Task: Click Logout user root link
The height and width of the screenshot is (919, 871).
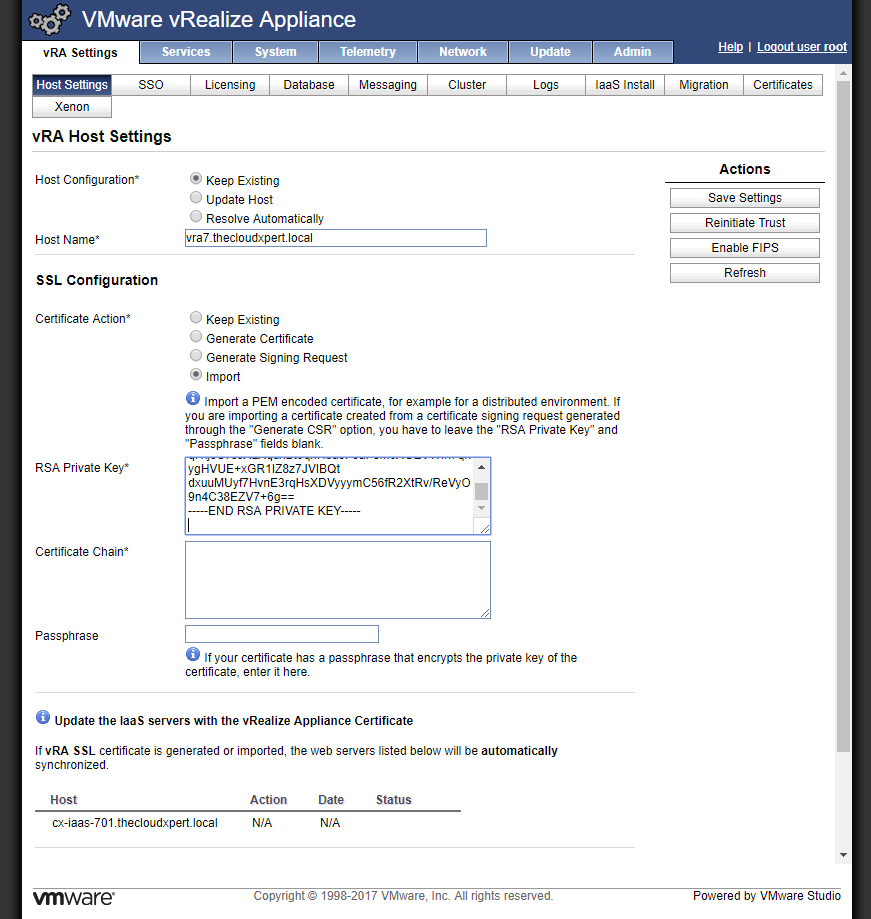Action: [801, 47]
